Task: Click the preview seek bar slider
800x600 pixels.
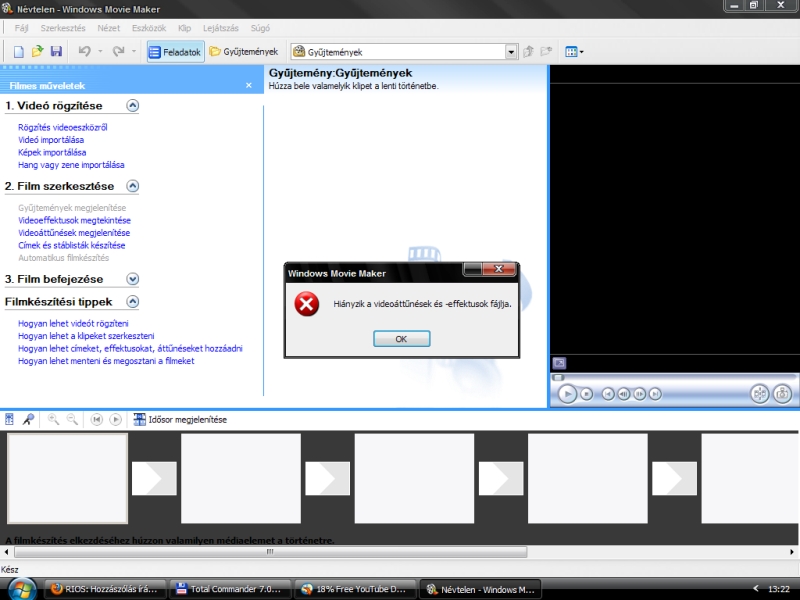Action: [x=559, y=378]
